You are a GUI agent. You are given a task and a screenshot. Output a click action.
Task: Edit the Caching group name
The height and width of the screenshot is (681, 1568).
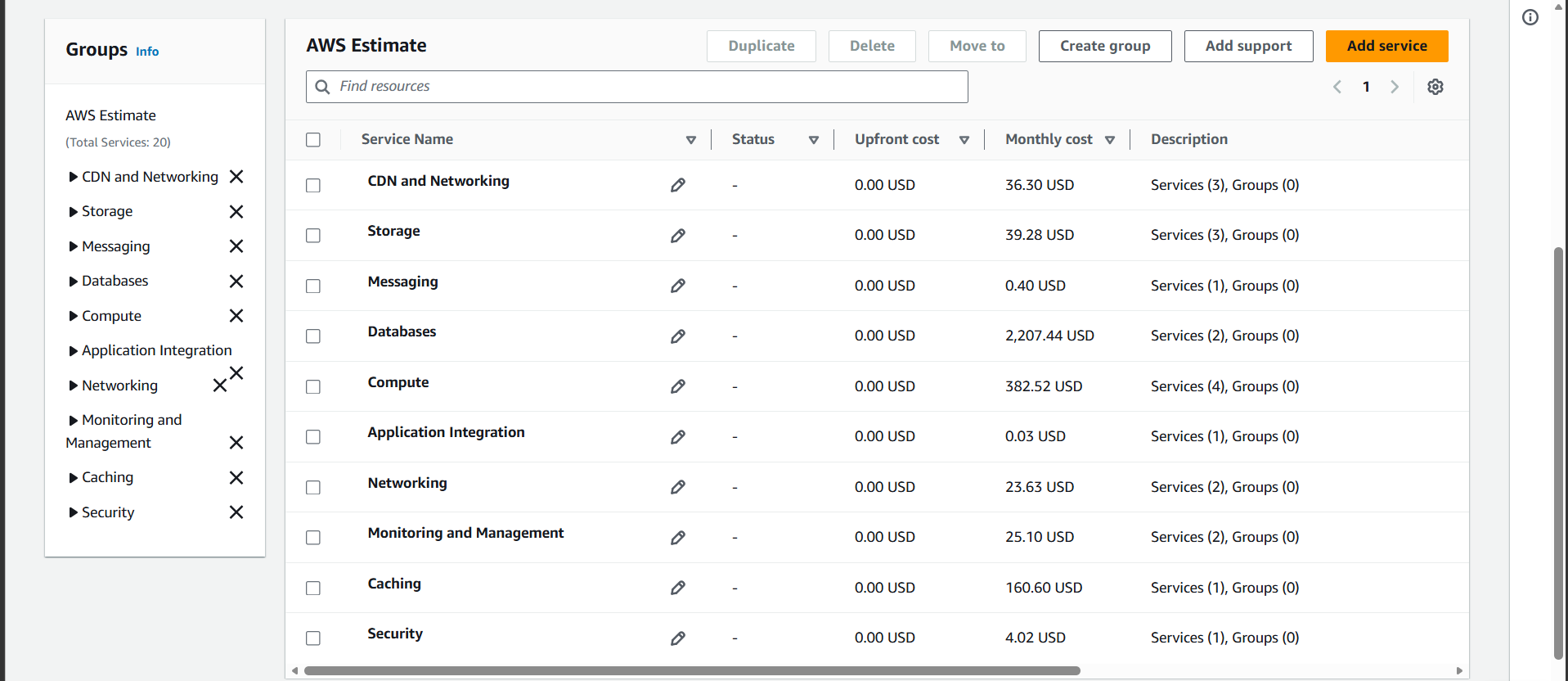[x=678, y=588]
